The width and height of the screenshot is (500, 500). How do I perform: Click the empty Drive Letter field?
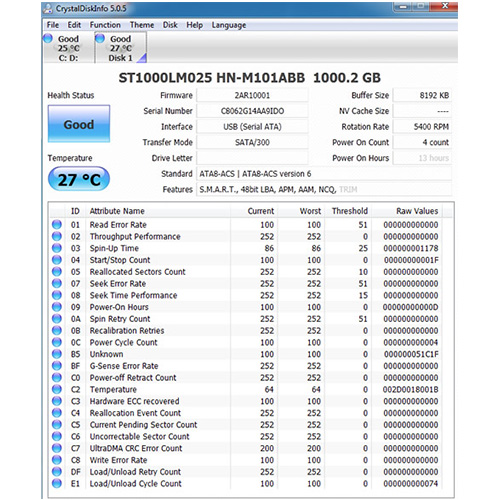tap(252, 158)
